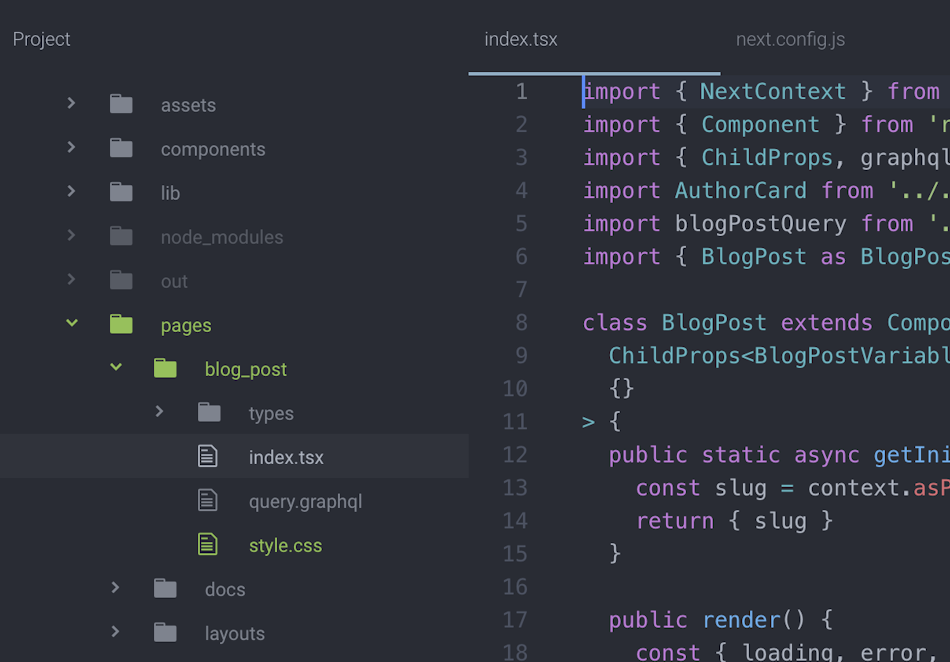Click blogPostQuery in line 5
Screen dimensions: 950x662
(x=760, y=224)
